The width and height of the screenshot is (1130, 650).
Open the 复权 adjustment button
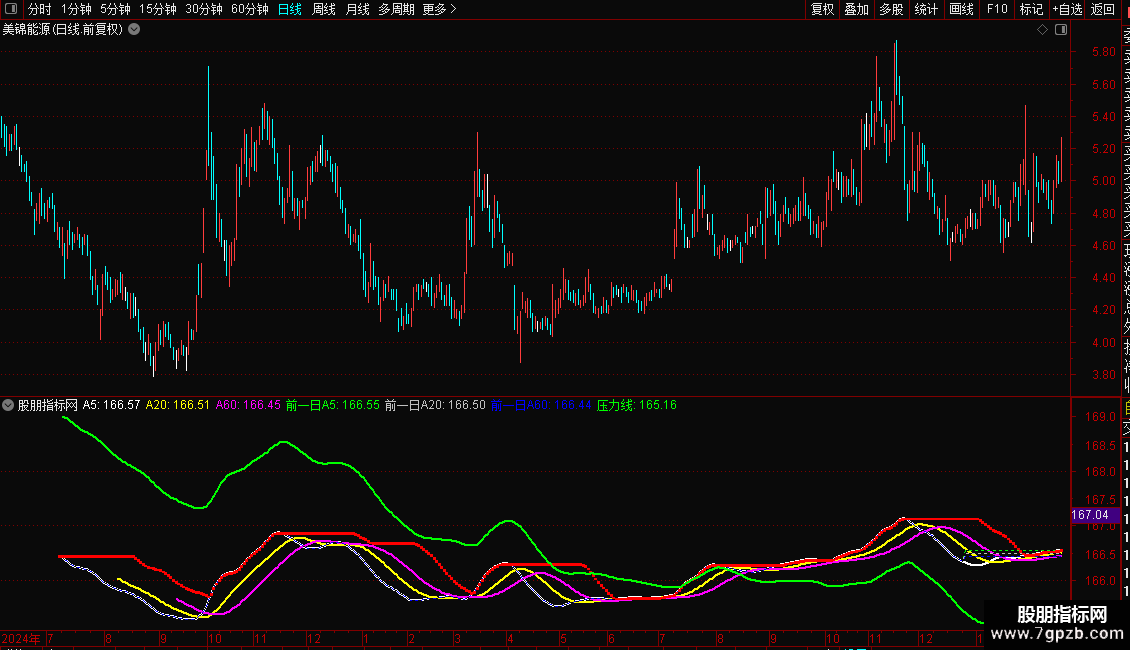[x=822, y=9]
